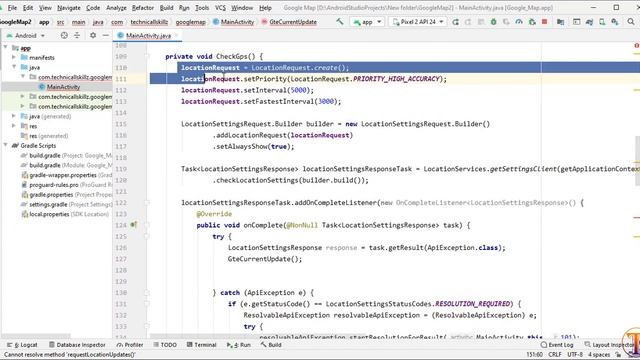The width and height of the screenshot is (640, 360).
Task: Click Attach Debugger to Android Process icon
Action: [532, 22]
